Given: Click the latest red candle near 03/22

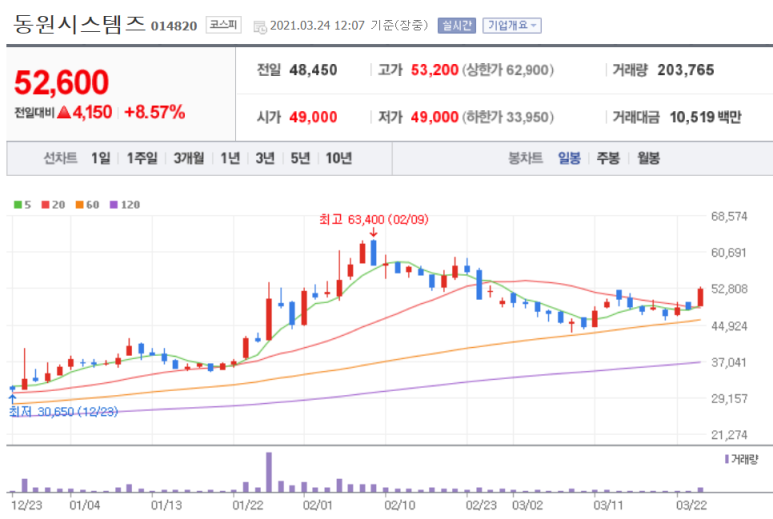Looking at the screenshot, I should pos(701,297).
